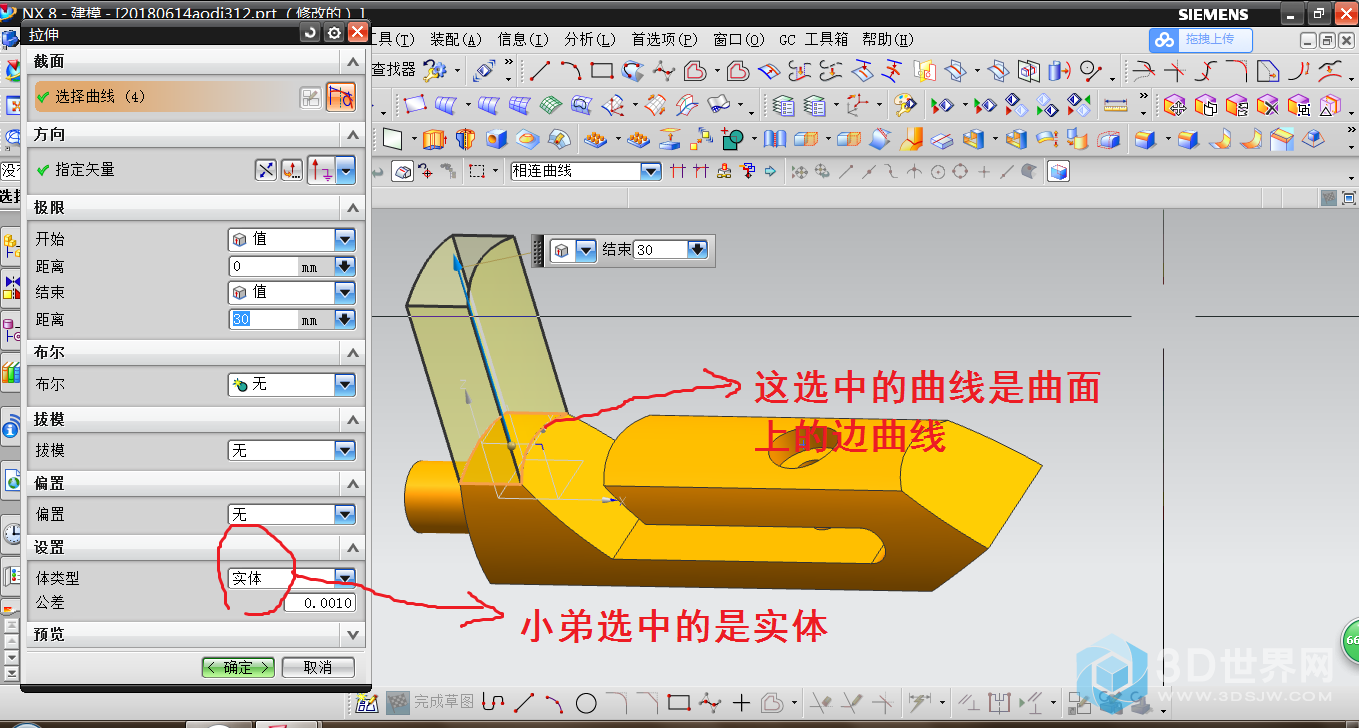
Task: Click the 公差 tolerance field 0.0010
Action: [x=320, y=603]
